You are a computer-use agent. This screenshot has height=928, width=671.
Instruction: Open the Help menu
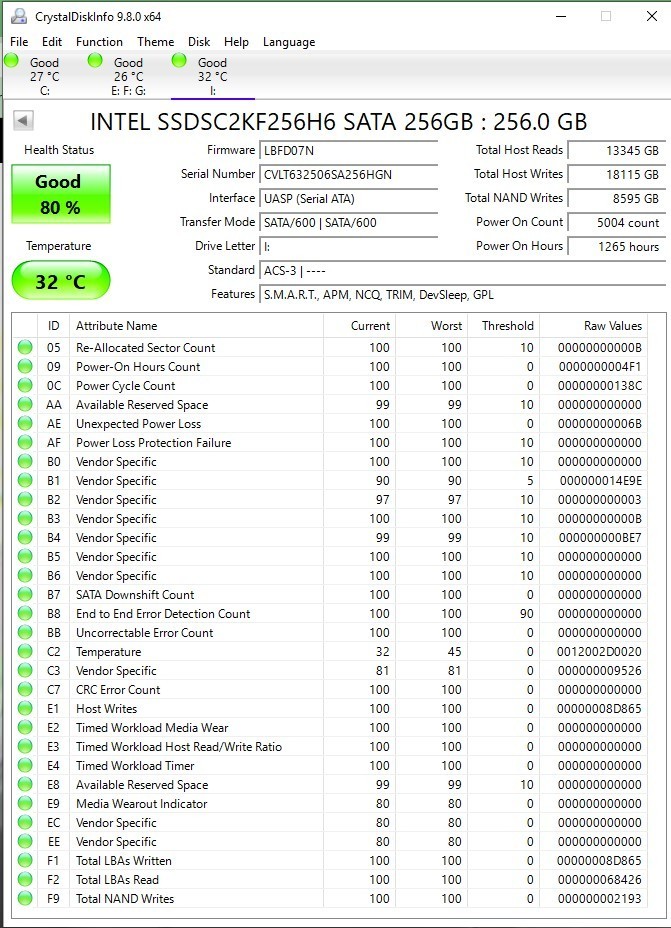236,41
